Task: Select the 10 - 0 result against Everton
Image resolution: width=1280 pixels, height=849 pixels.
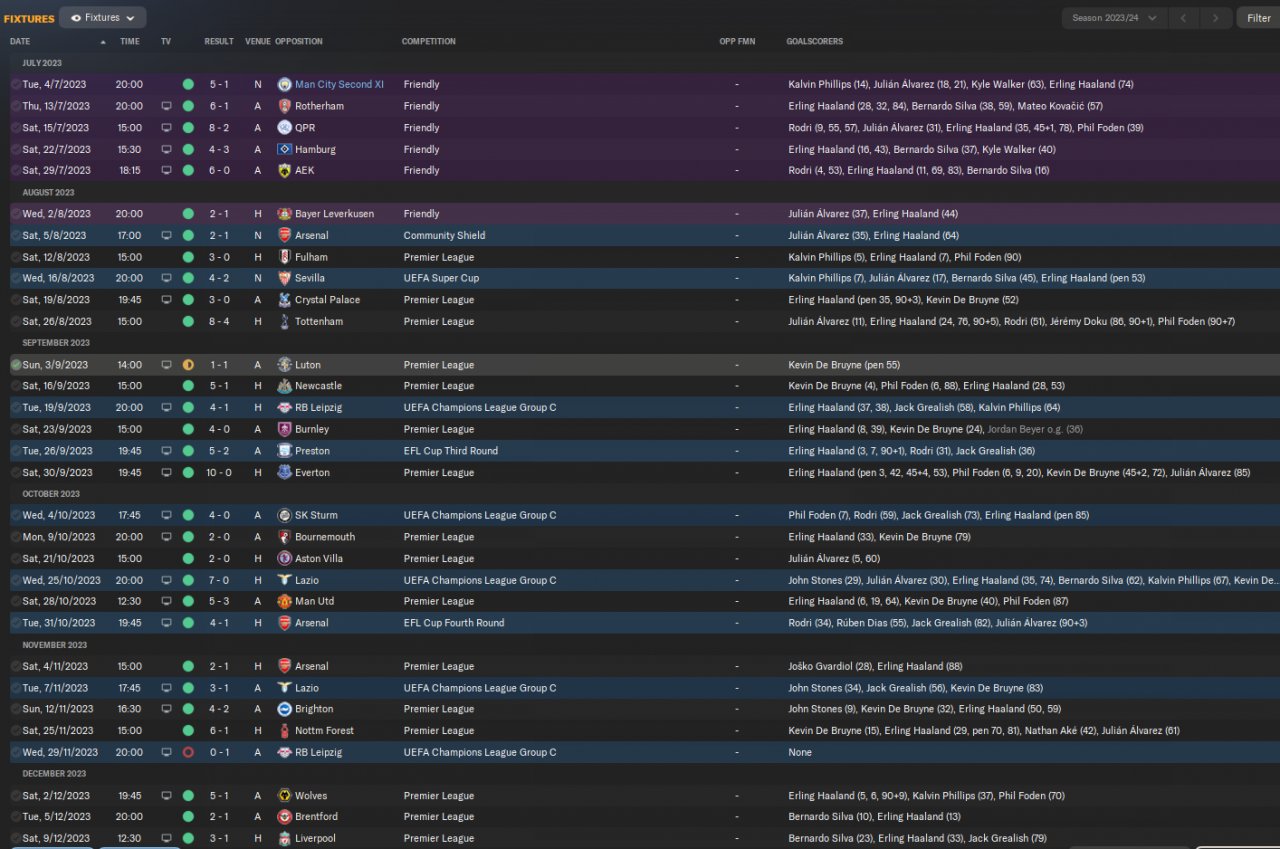Action: click(219, 473)
